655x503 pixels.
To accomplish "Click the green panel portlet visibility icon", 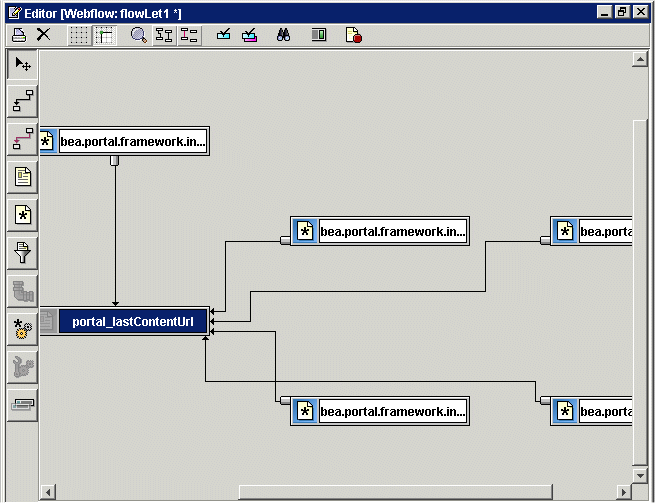I will tap(319, 35).
